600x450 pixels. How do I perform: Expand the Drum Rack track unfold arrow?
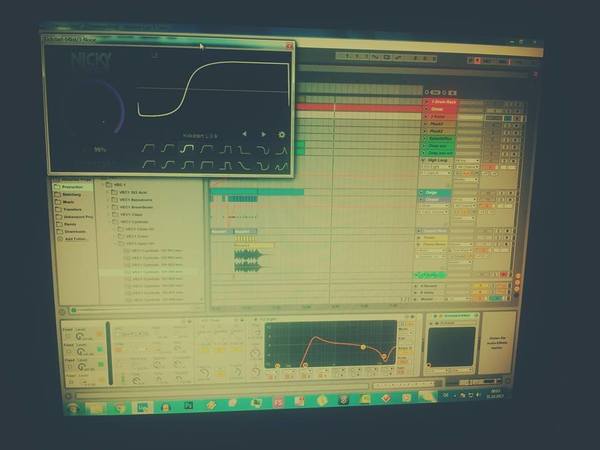(426, 102)
